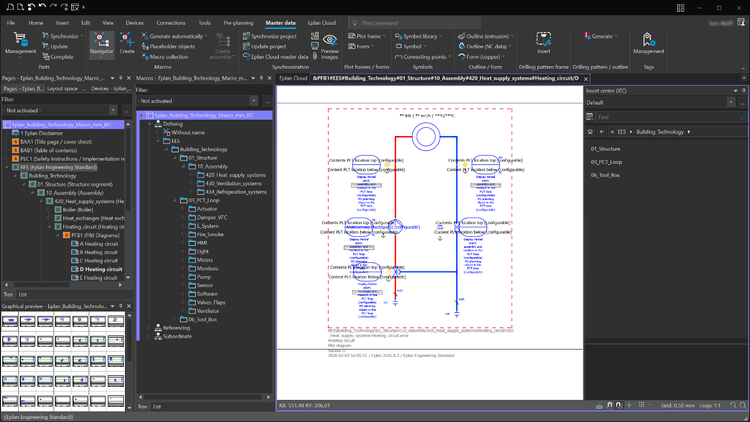Viewport: 750px width, 422px height.
Task: Open the Symbol library dropdown
Action: click(x=441, y=36)
